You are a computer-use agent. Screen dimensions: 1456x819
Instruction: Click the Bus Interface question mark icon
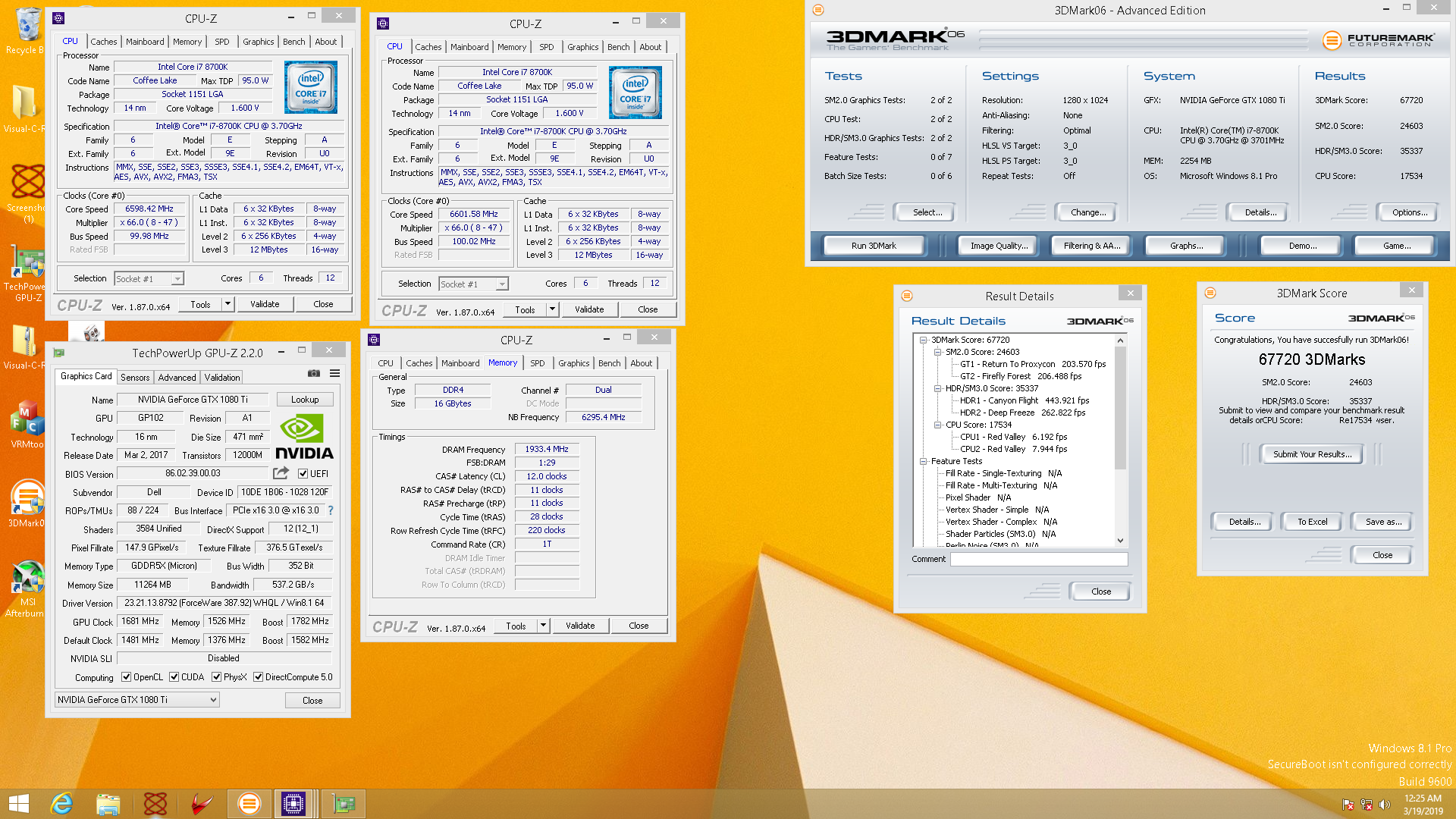(331, 510)
